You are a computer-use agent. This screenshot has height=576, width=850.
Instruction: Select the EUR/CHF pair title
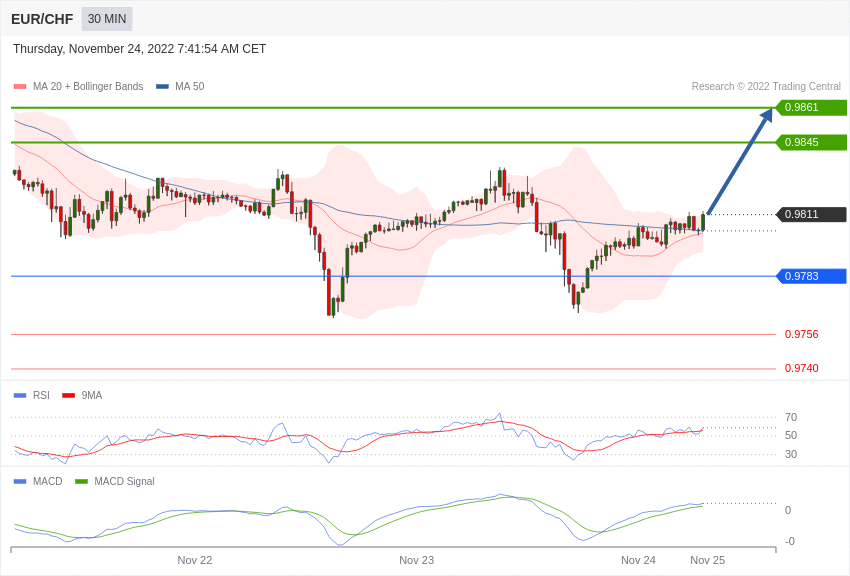[x=42, y=19]
